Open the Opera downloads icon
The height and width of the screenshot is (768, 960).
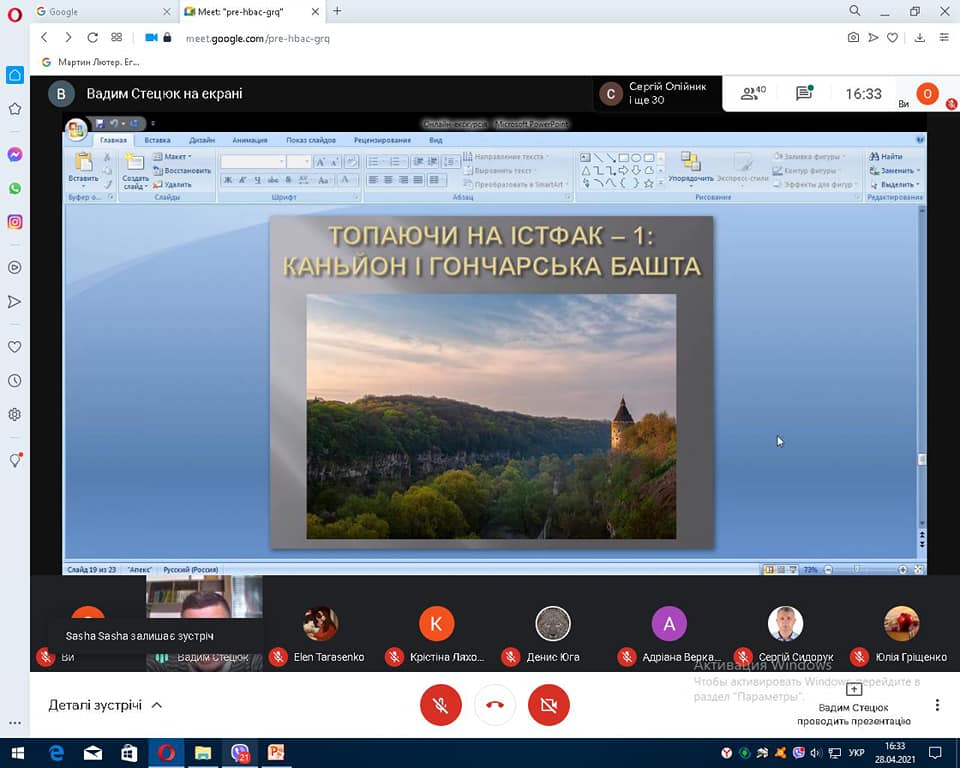pyautogui.click(x=920, y=38)
